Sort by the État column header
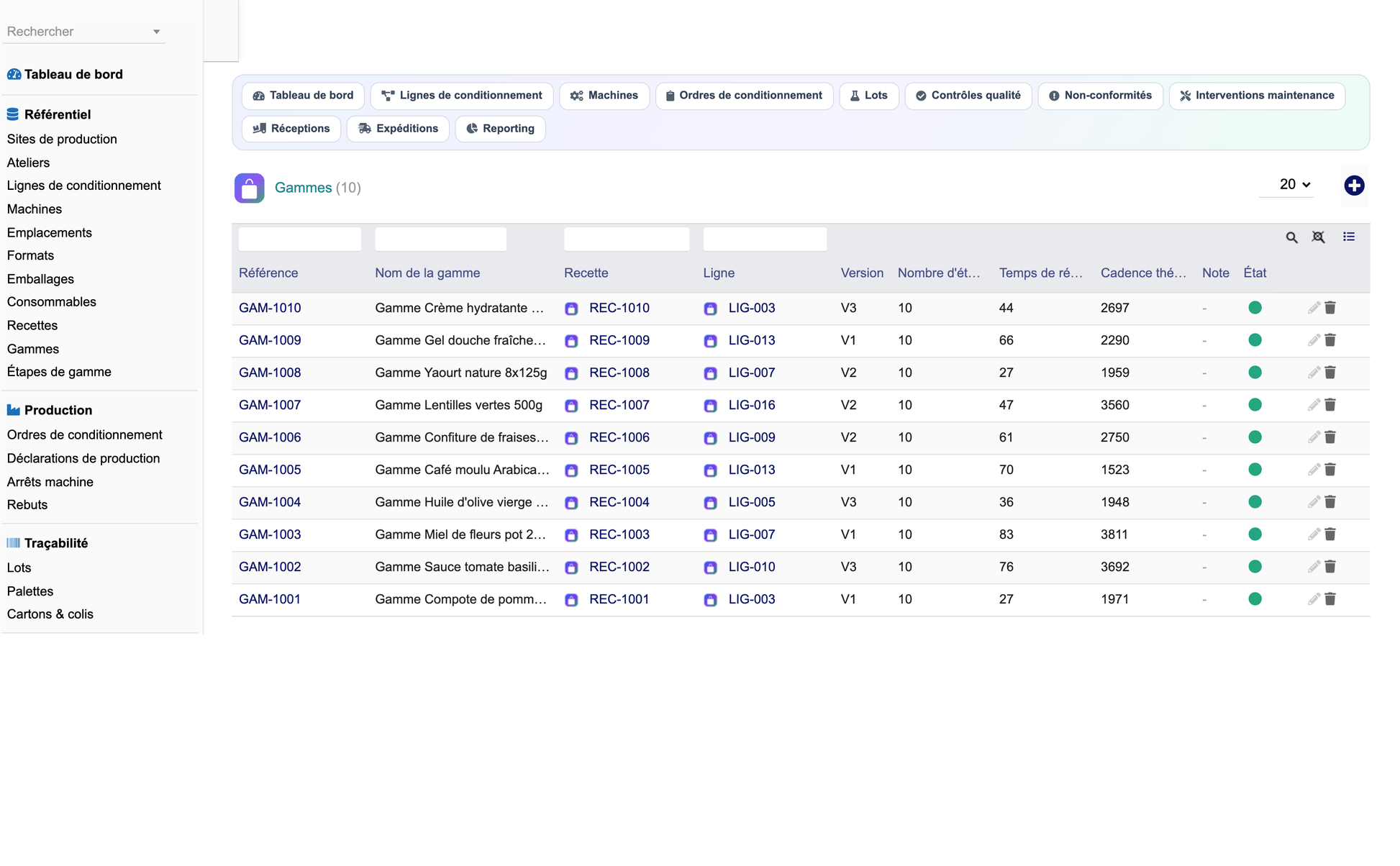 click(x=1255, y=273)
